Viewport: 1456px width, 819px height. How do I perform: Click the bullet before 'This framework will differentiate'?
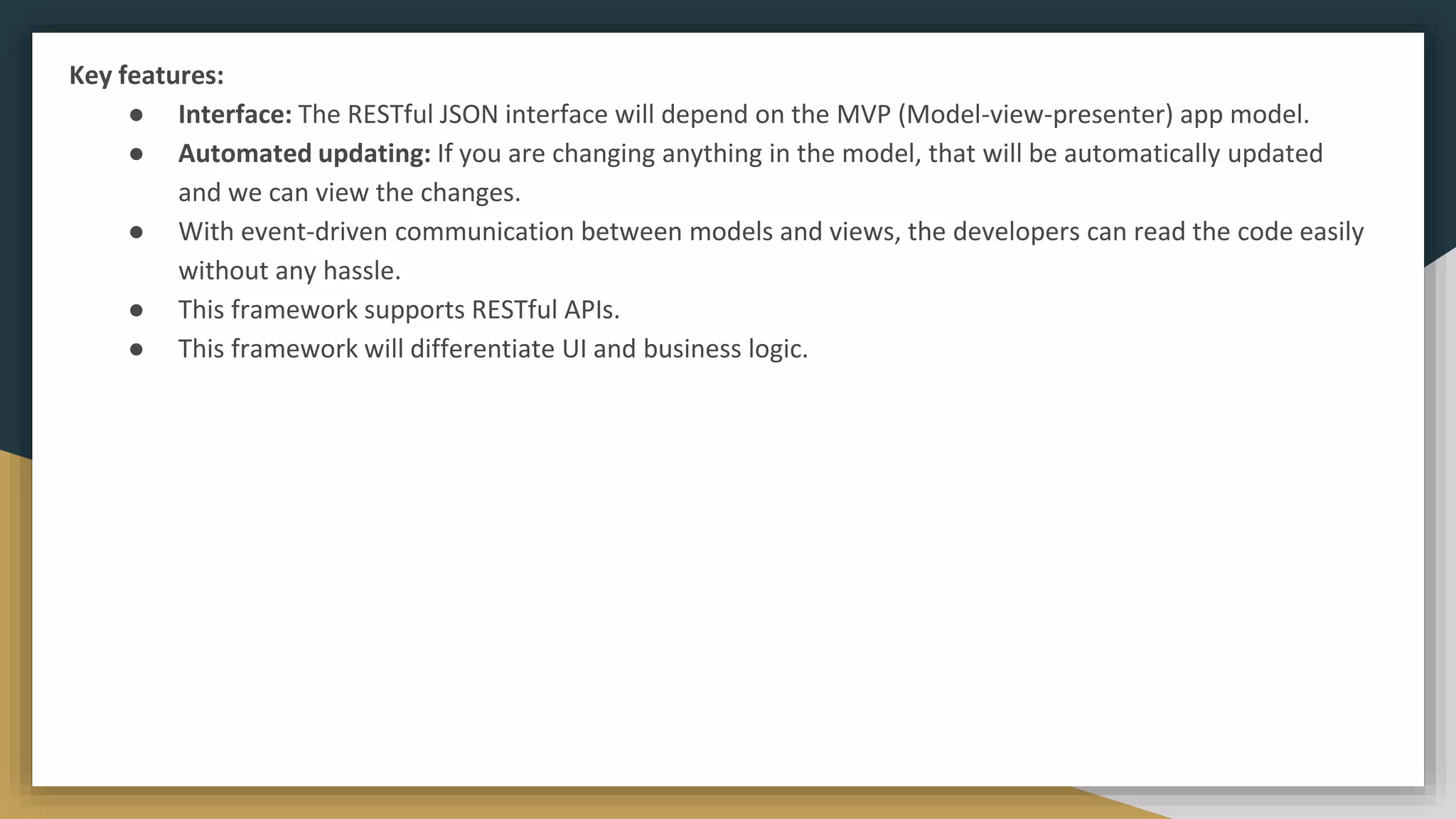(136, 350)
